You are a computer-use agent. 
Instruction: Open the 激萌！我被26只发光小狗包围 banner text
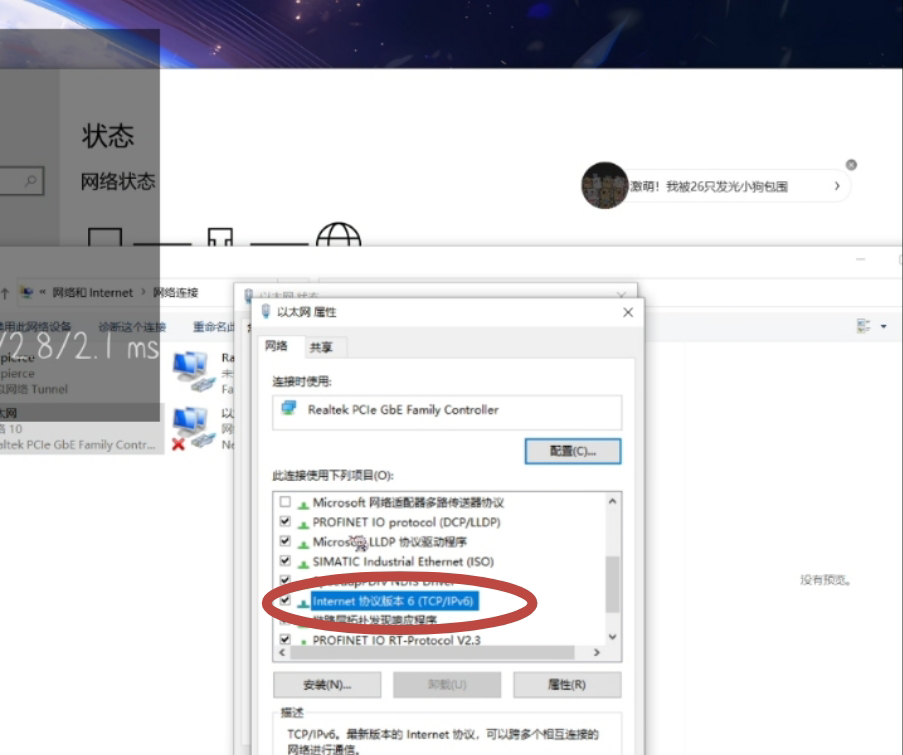tap(708, 187)
